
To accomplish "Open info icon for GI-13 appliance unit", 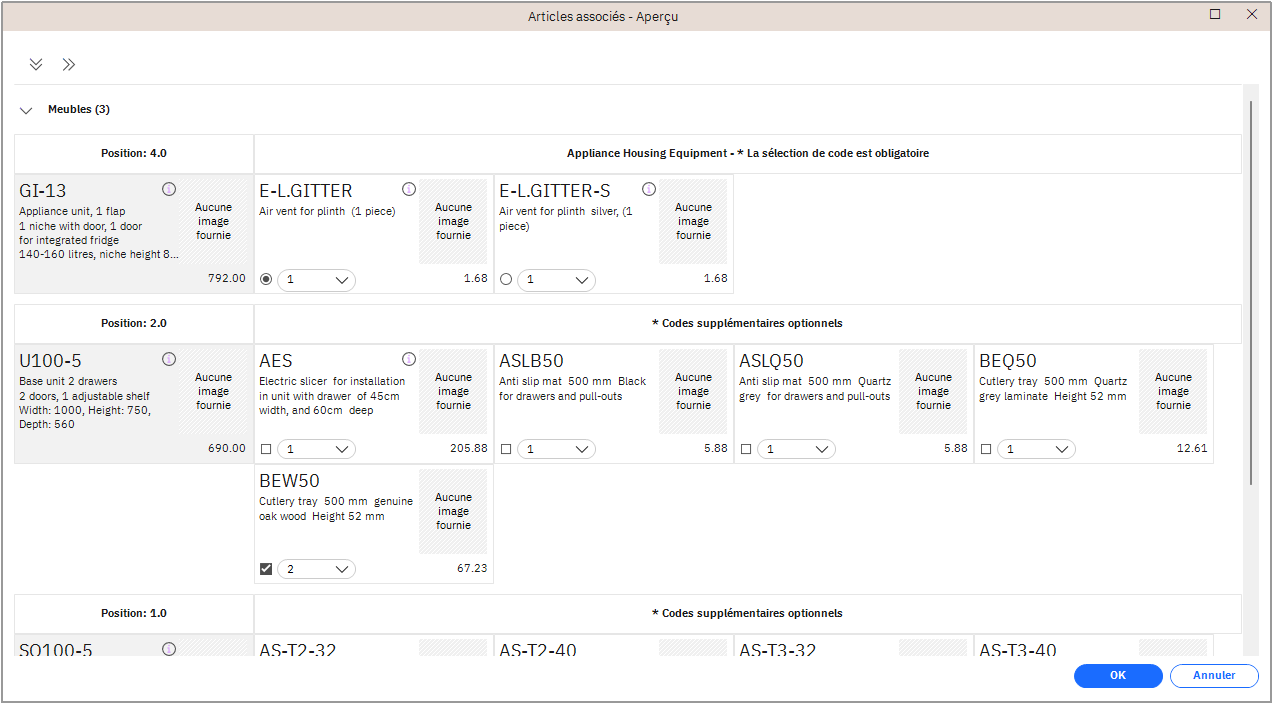I will (x=169, y=189).
